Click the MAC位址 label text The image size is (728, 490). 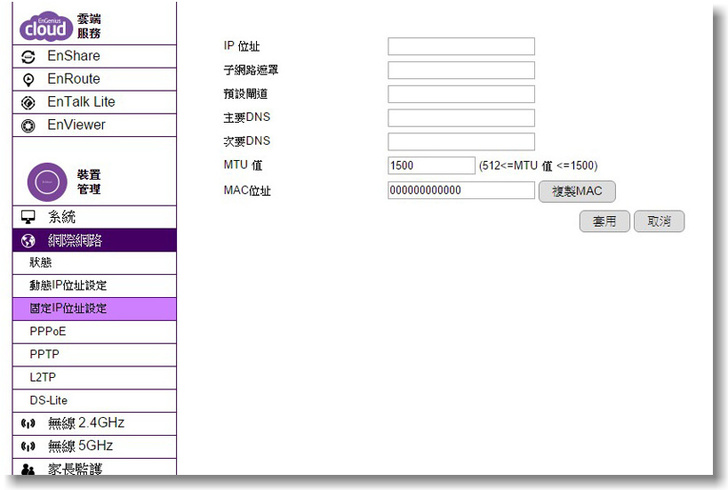point(247,190)
